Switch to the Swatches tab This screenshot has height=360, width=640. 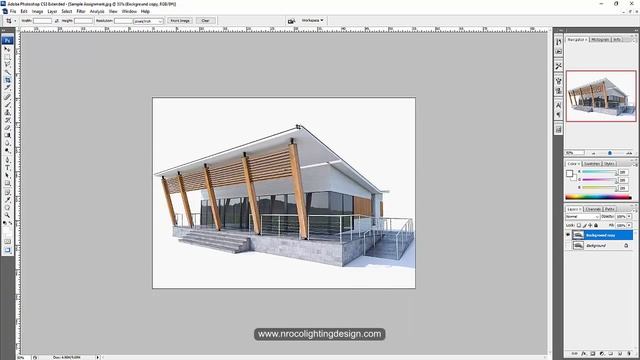pos(591,164)
